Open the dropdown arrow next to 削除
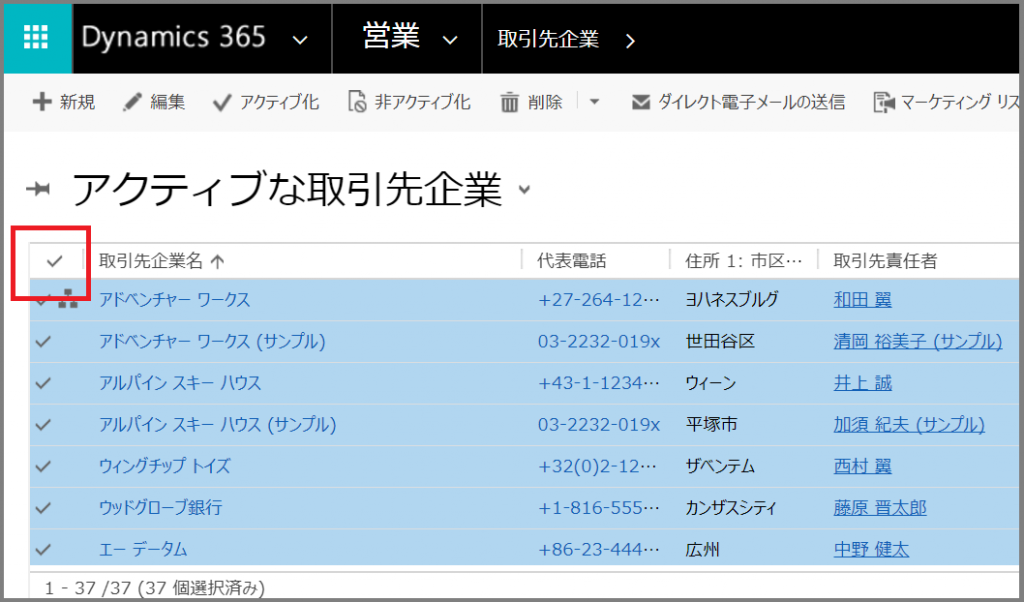This screenshot has width=1024, height=602. [594, 102]
